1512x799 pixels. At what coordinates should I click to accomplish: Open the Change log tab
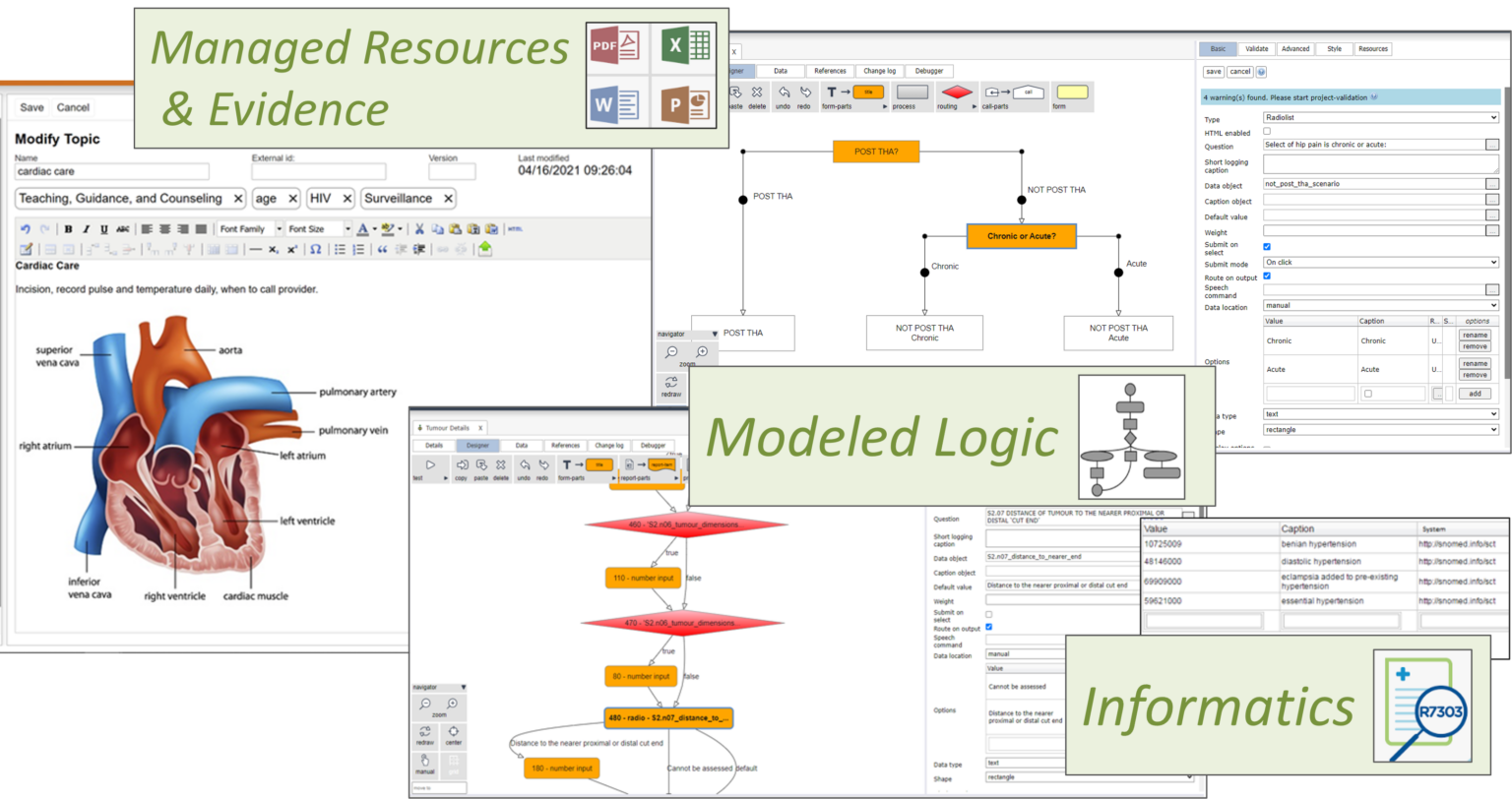click(880, 71)
